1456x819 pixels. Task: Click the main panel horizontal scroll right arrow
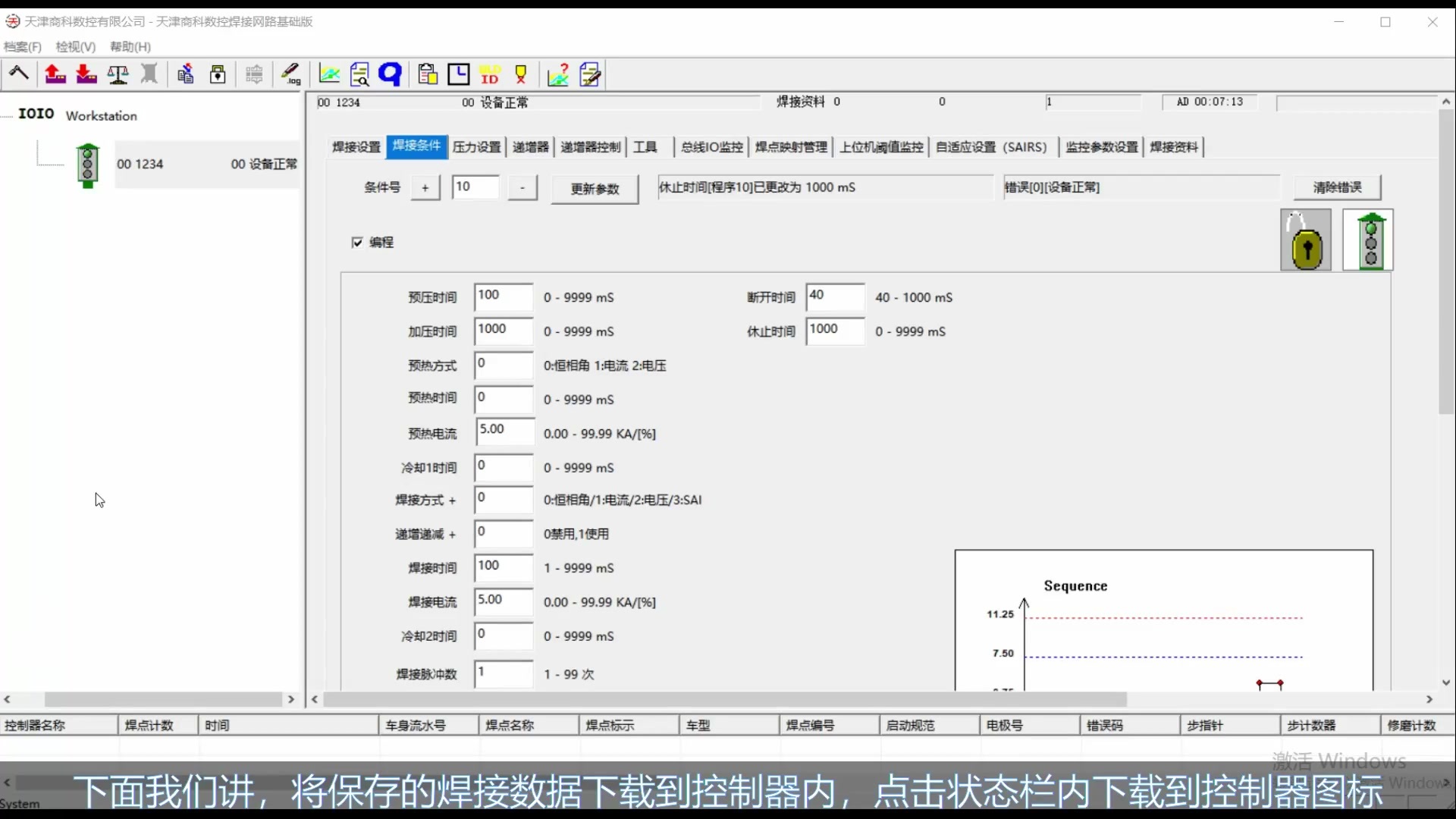[x=1429, y=699]
